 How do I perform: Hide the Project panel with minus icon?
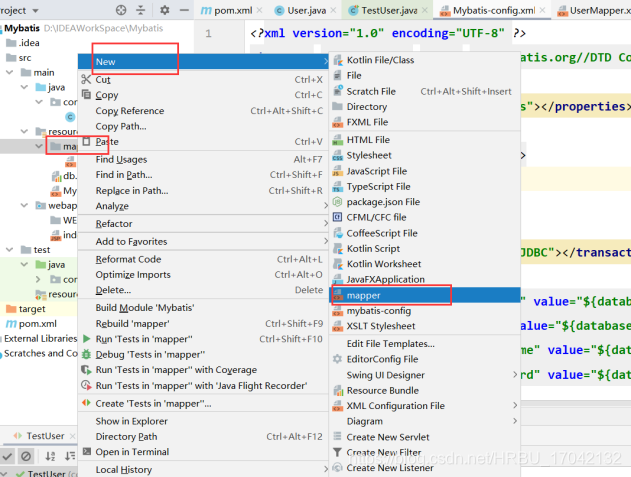[184, 10]
